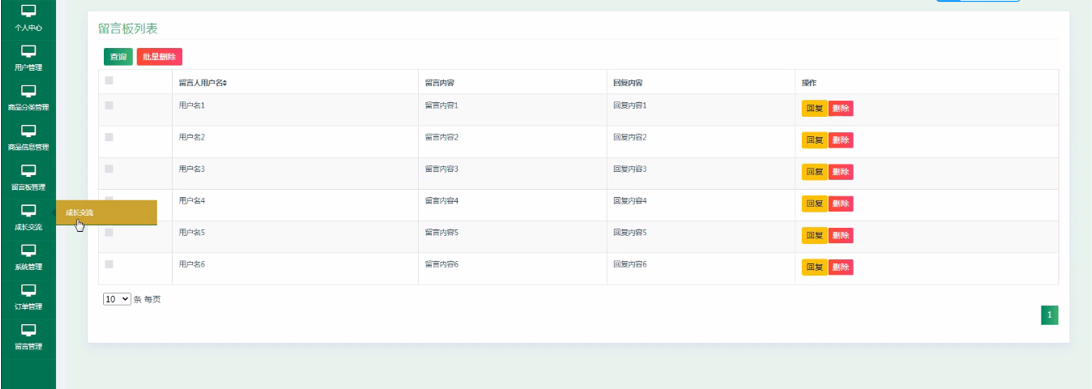
Task: Select the yellow 成长交流 flyout submenu item
Action: (x=107, y=212)
